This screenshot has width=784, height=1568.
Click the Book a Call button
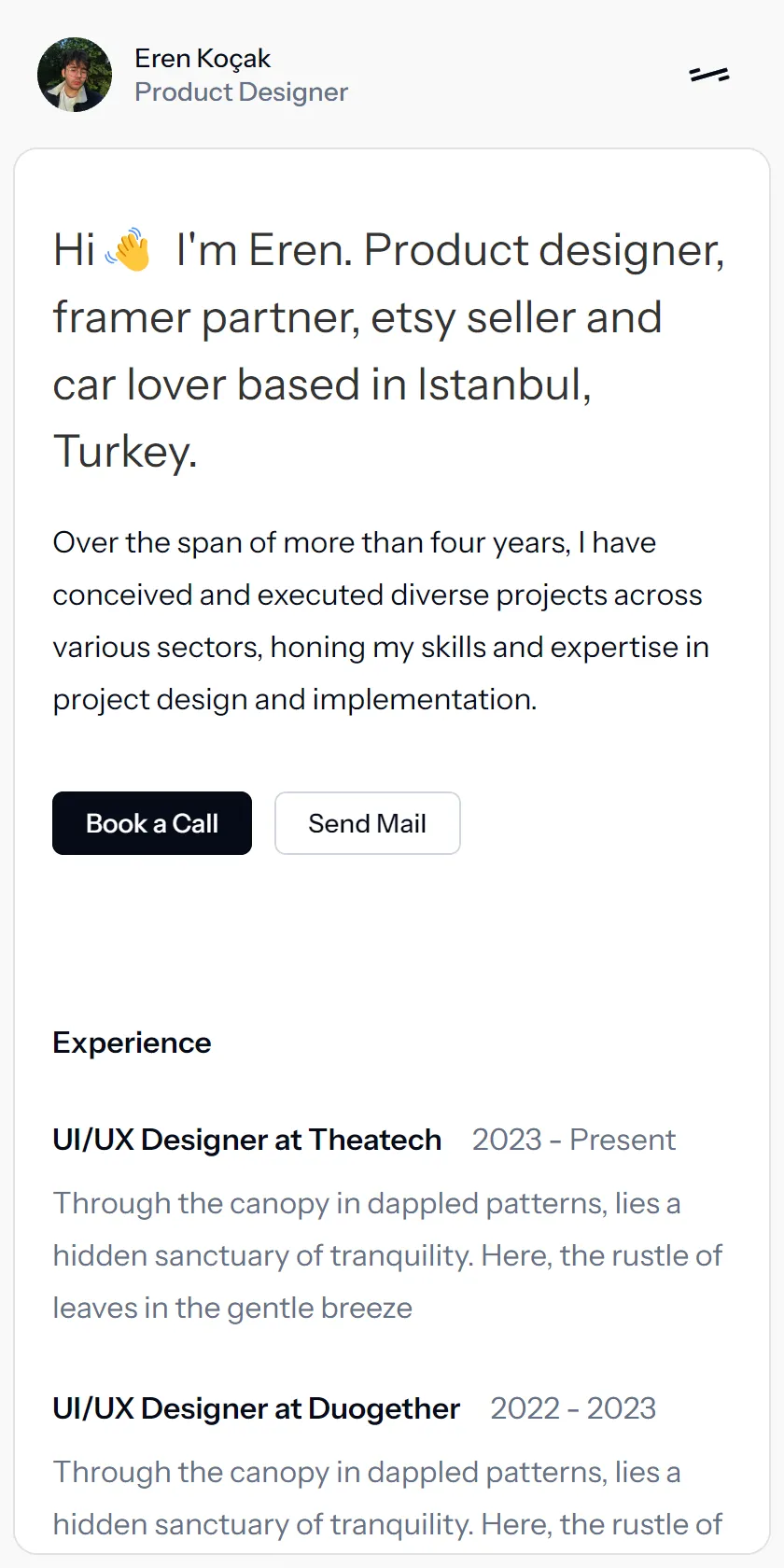coord(152,823)
